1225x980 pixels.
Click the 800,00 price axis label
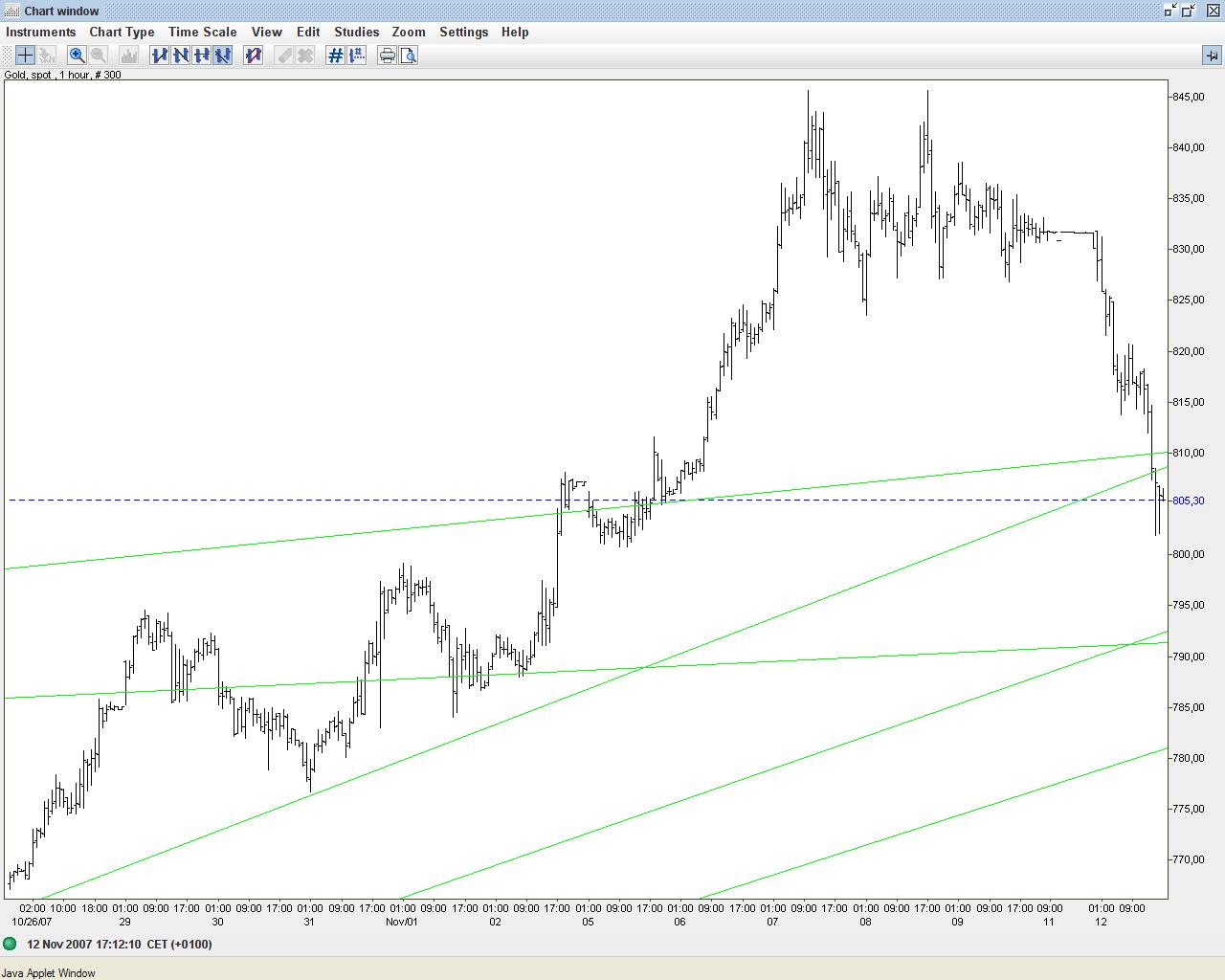[x=1188, y=554]
